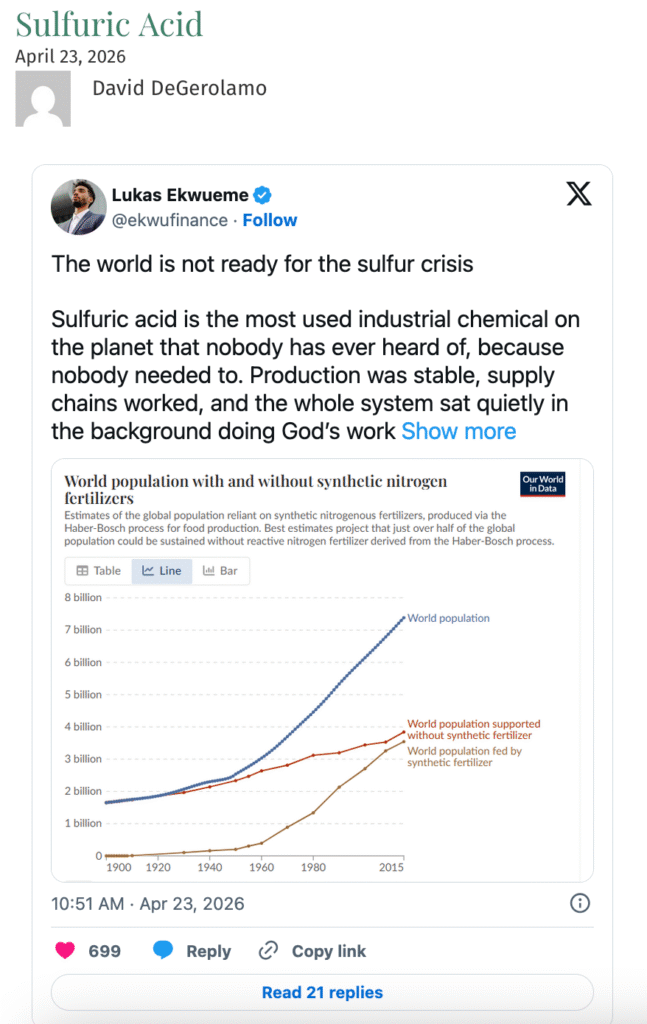Switch to the Bar chart tab

pyautogui.click(x=220, y=571)
